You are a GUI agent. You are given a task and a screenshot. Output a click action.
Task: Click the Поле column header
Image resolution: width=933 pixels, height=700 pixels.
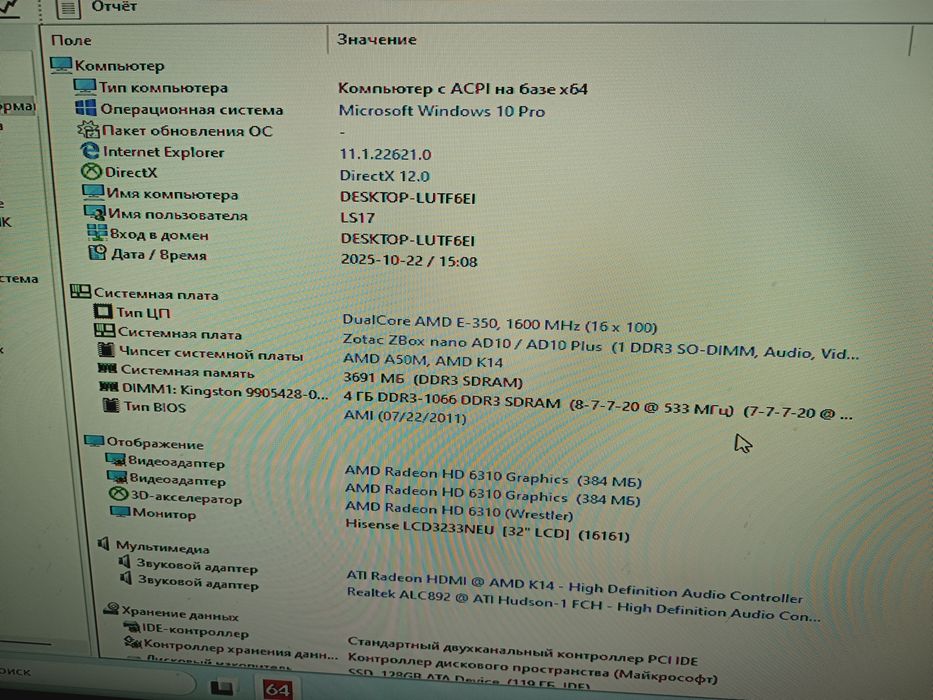(71, 40)
